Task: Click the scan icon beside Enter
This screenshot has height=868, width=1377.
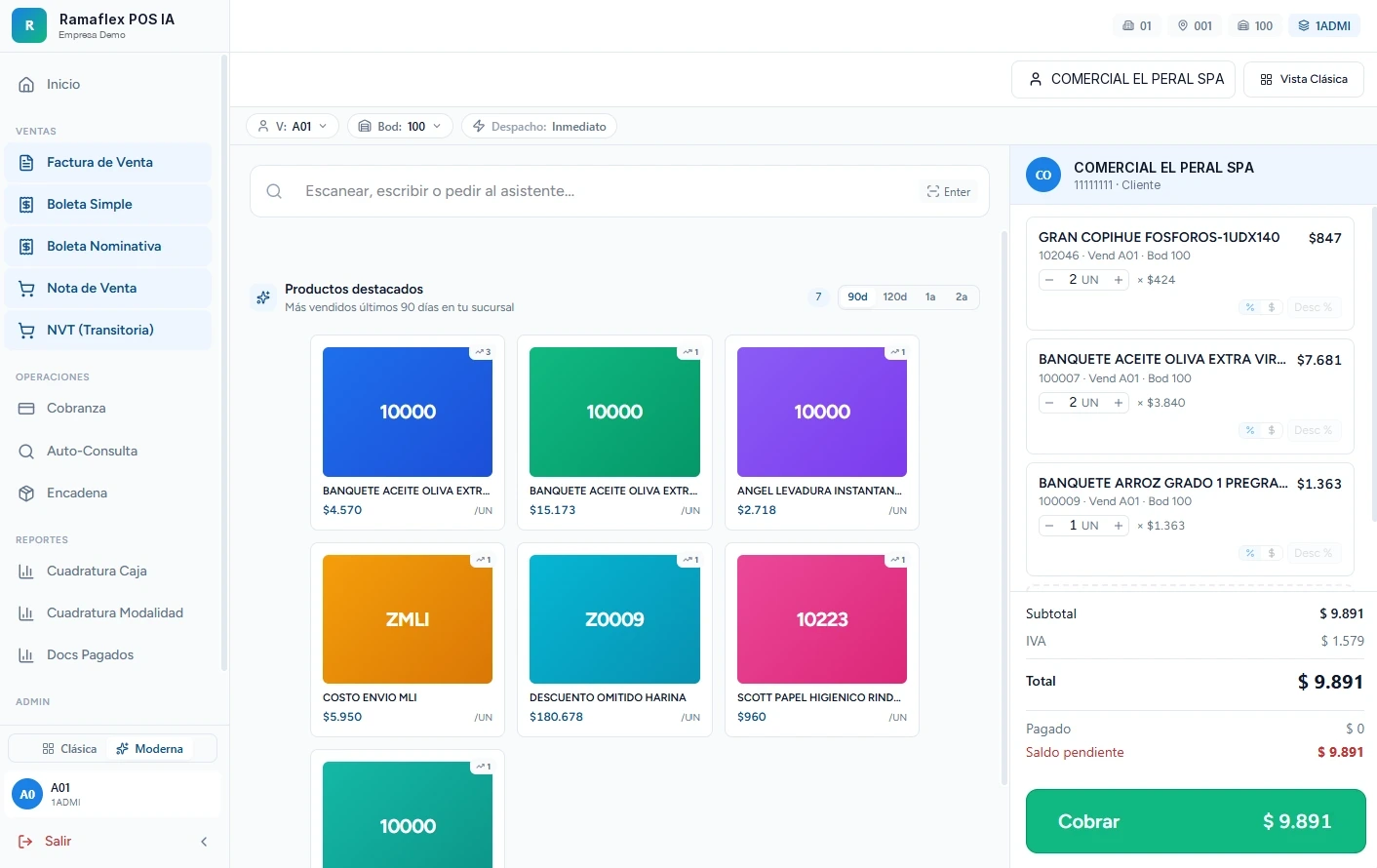Action: click(933, 192)
